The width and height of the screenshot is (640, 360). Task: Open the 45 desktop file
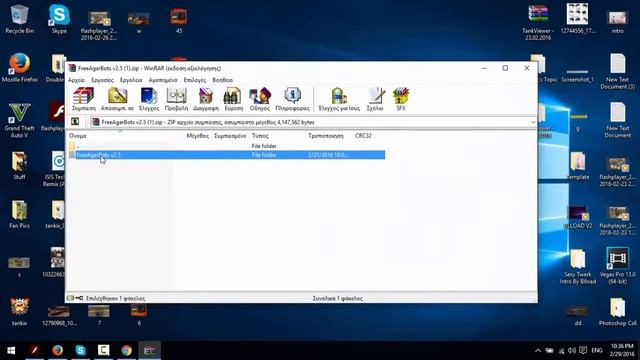(x=179, y=20)
